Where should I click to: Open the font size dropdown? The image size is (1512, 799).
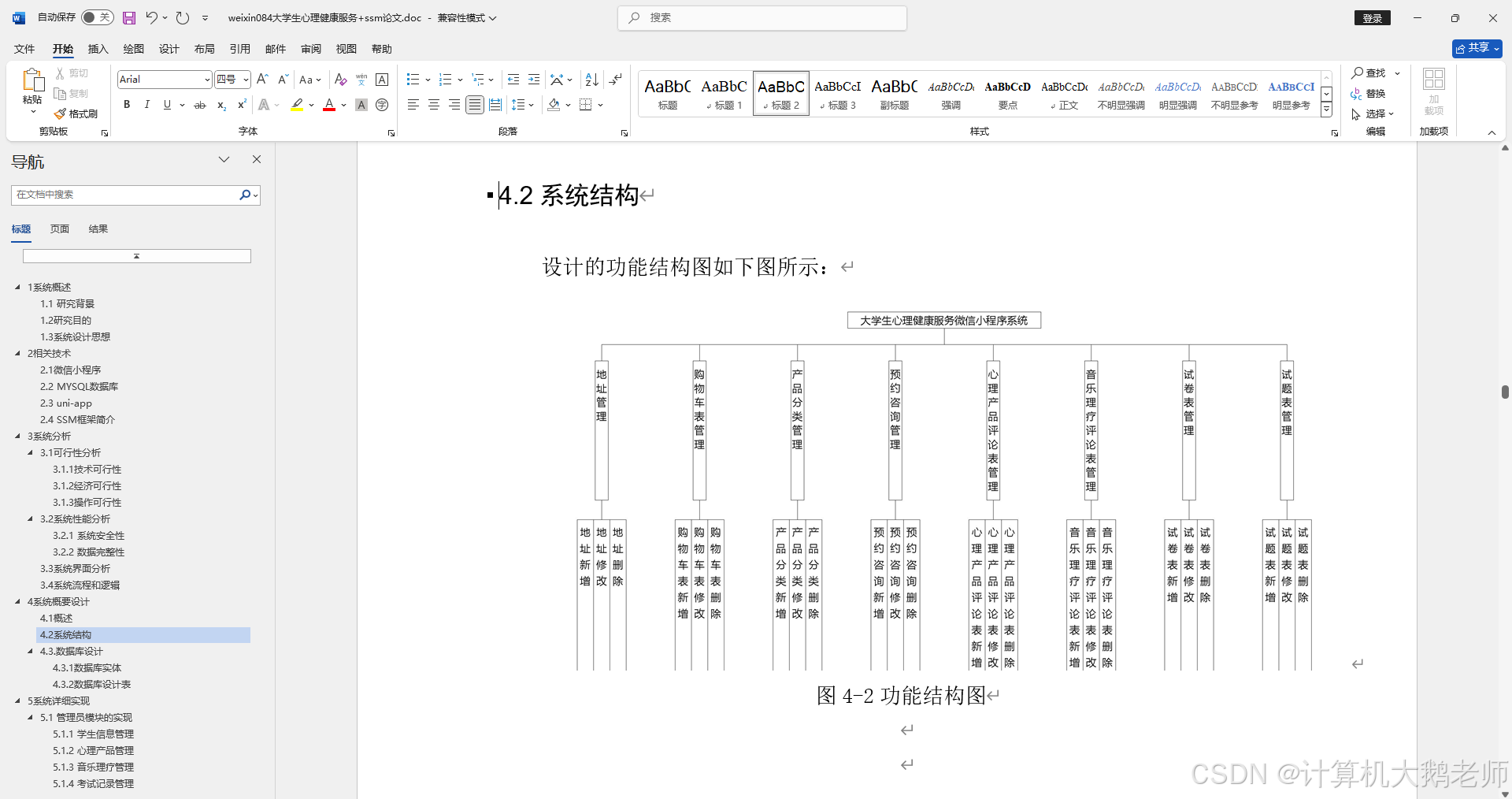(246, 80)
